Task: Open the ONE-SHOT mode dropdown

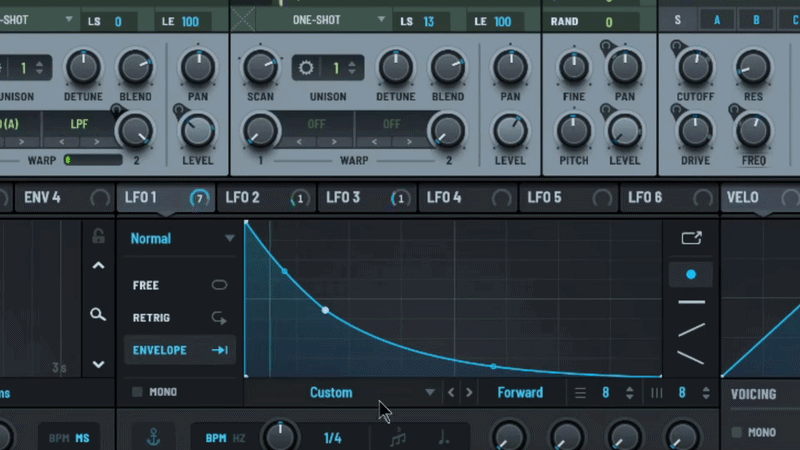Action: [x=325, y=21]
